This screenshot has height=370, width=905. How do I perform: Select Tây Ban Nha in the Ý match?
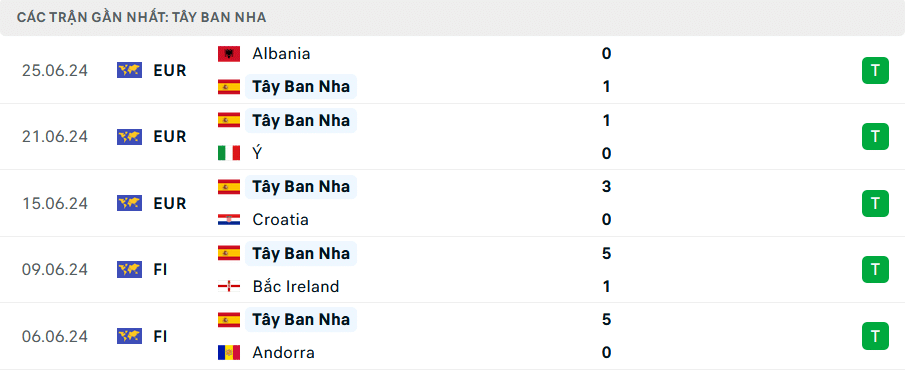301,120
